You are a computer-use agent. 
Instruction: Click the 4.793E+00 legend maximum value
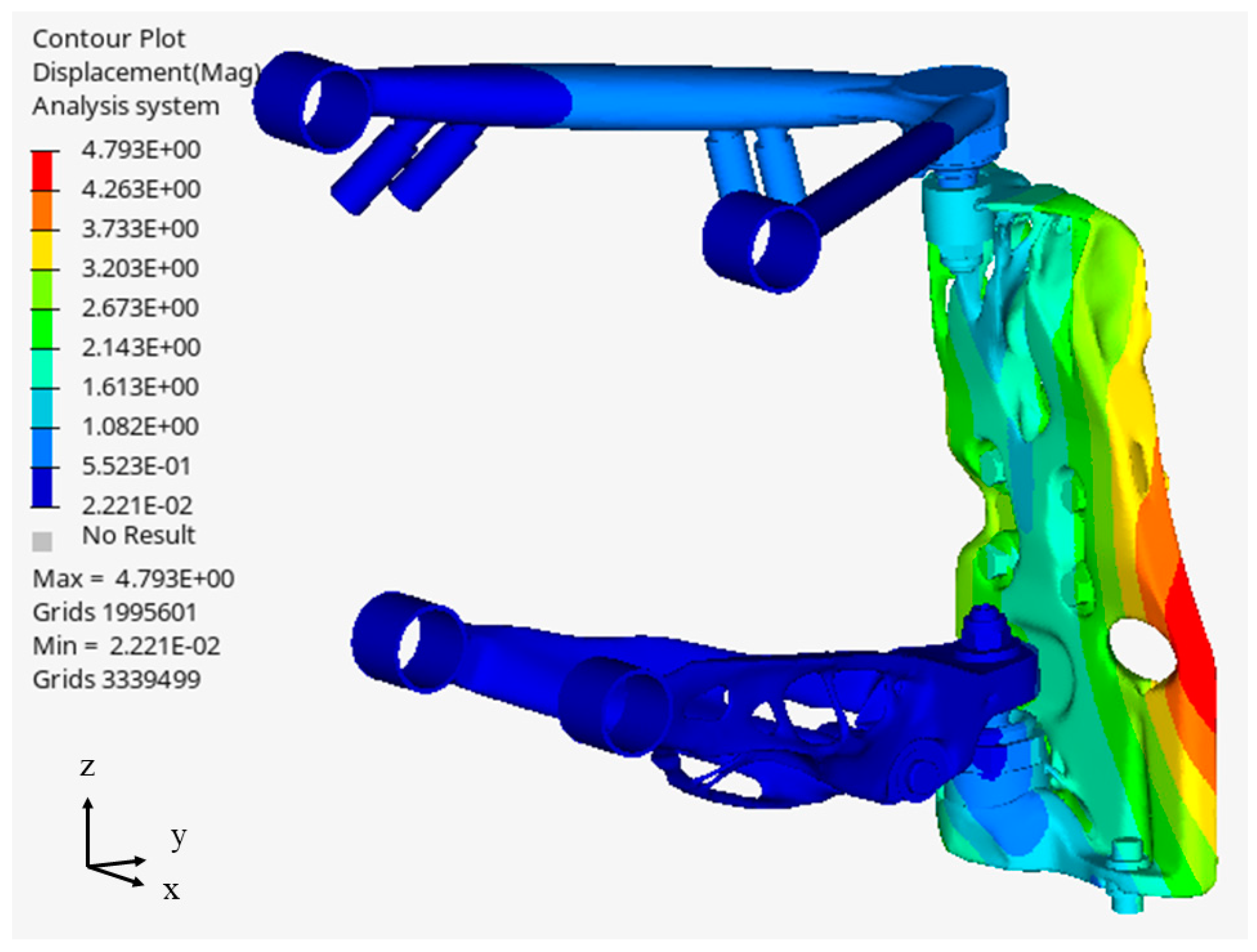pyautogui.click(x=141, y=150)
